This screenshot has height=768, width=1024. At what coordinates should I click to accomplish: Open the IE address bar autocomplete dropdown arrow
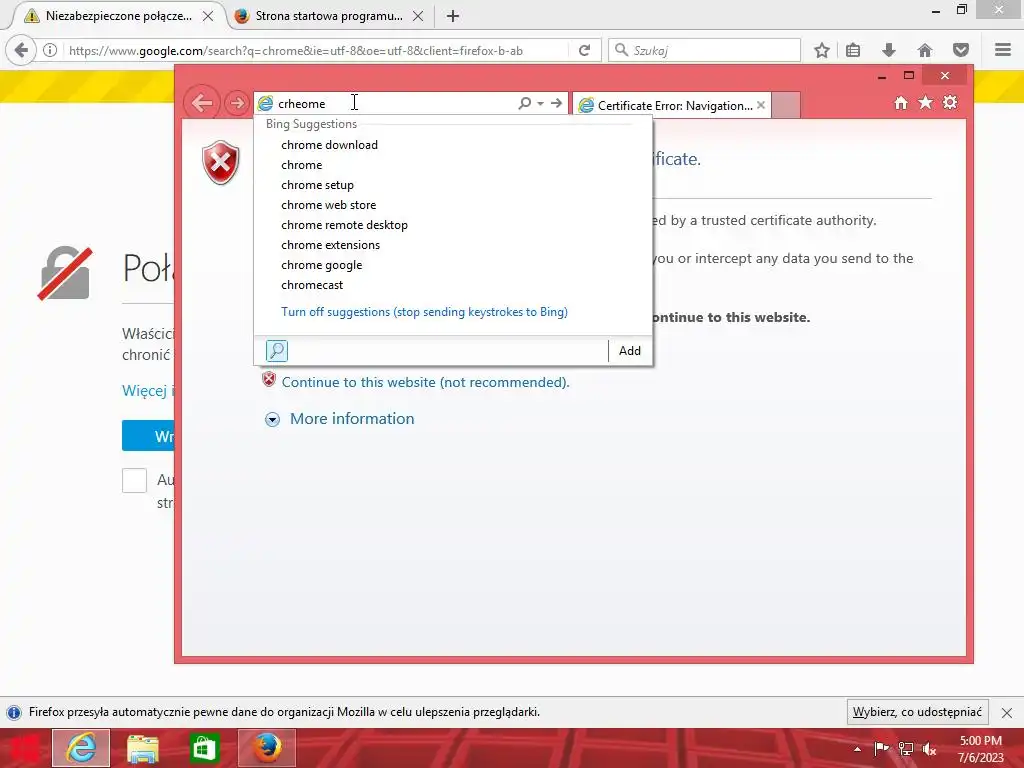pyautogui.click(x=540, y=103)
